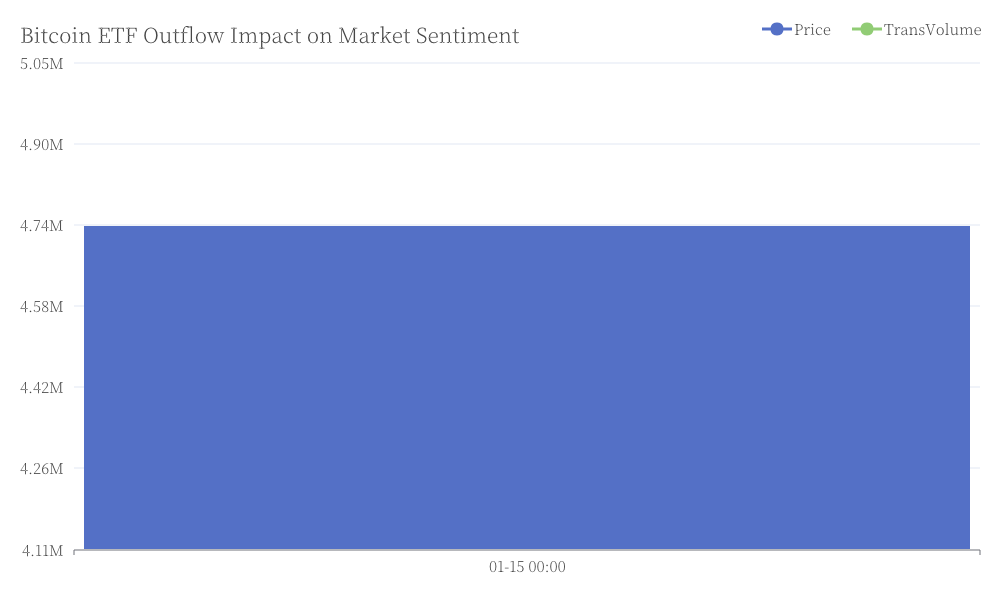Select the 4.90M y-axis label
This screenshot has width=1000, height=600.
41,145
